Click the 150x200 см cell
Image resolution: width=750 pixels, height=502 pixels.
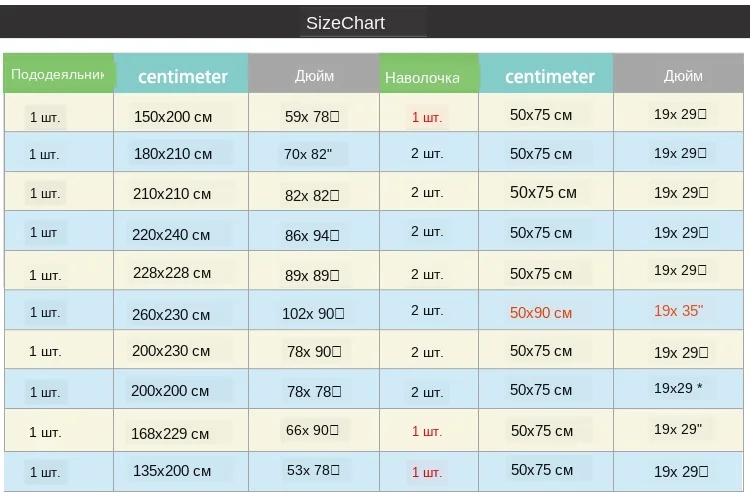173,117
